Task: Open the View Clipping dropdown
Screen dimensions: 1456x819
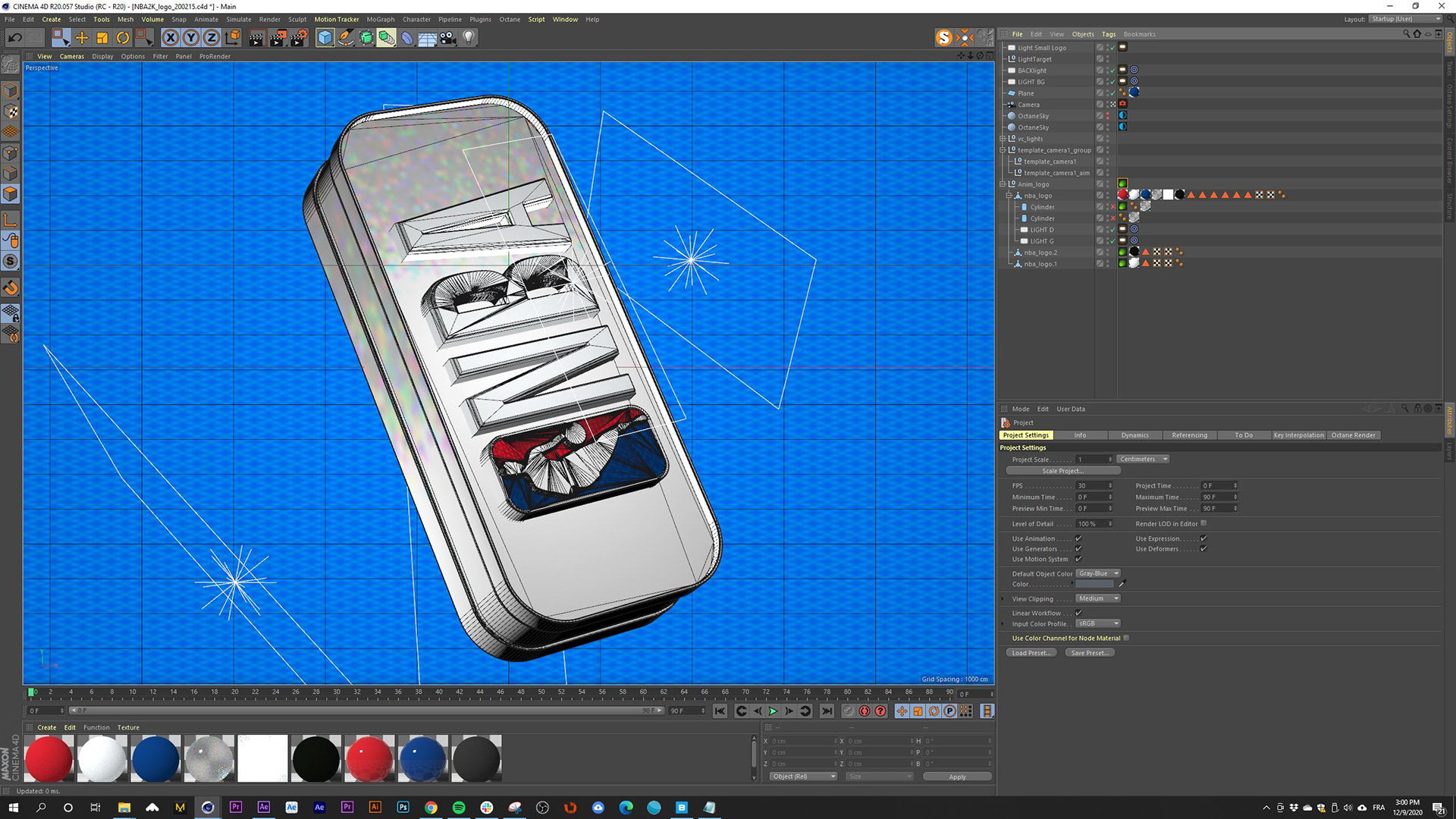Action: (1097, 598)
